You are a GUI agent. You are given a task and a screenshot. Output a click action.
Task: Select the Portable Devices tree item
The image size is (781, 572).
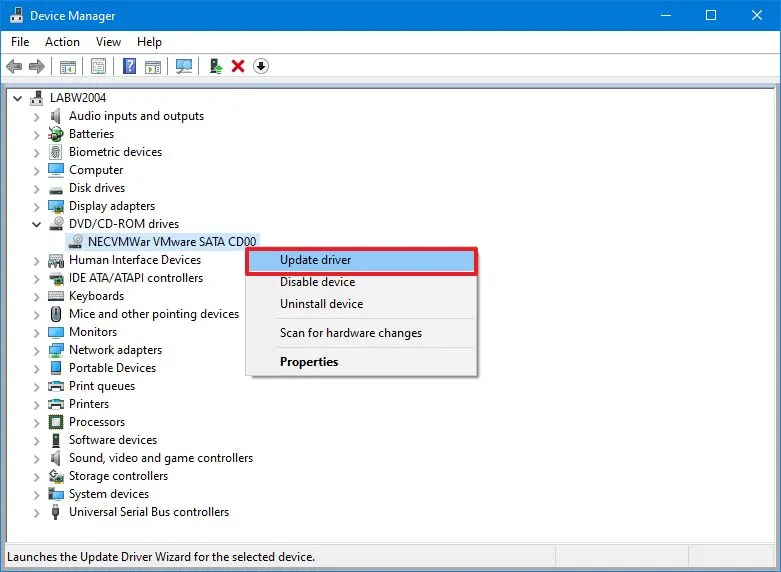tap(112, 368)
